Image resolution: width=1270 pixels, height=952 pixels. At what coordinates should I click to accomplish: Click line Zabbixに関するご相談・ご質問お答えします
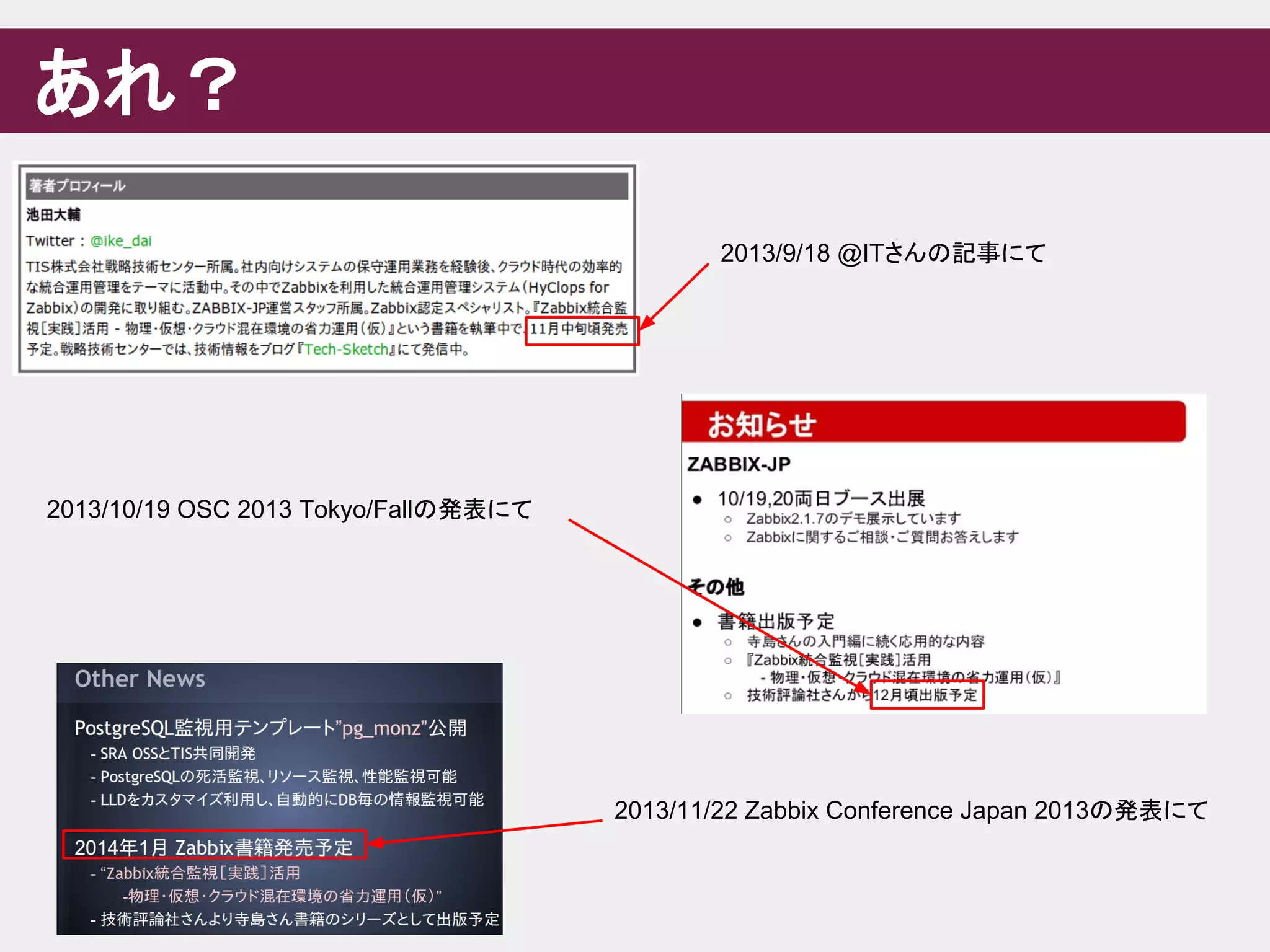(x=882, y=537)
